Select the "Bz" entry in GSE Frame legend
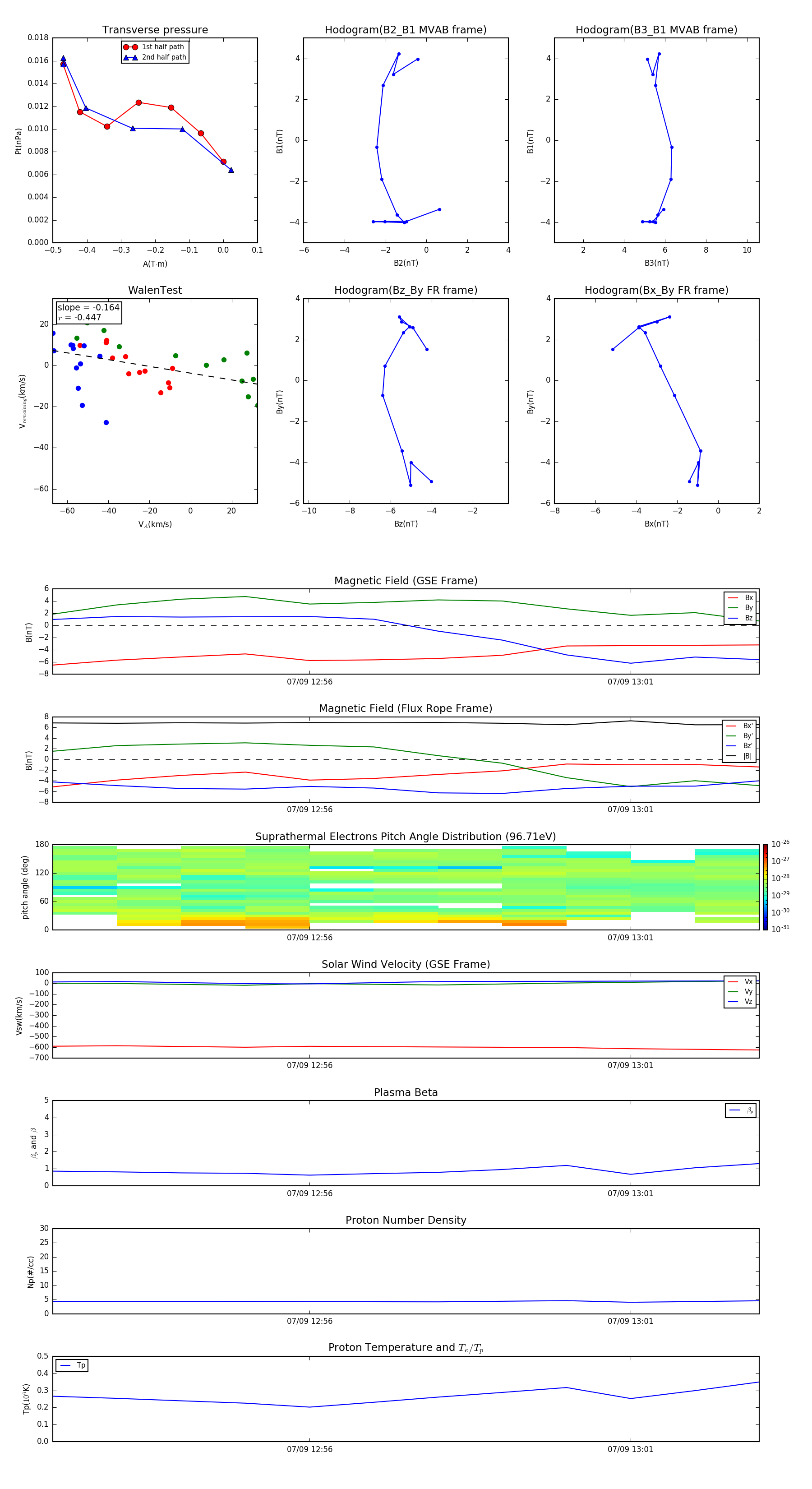Screen dimensions: 812x1489 pos(740,619)
